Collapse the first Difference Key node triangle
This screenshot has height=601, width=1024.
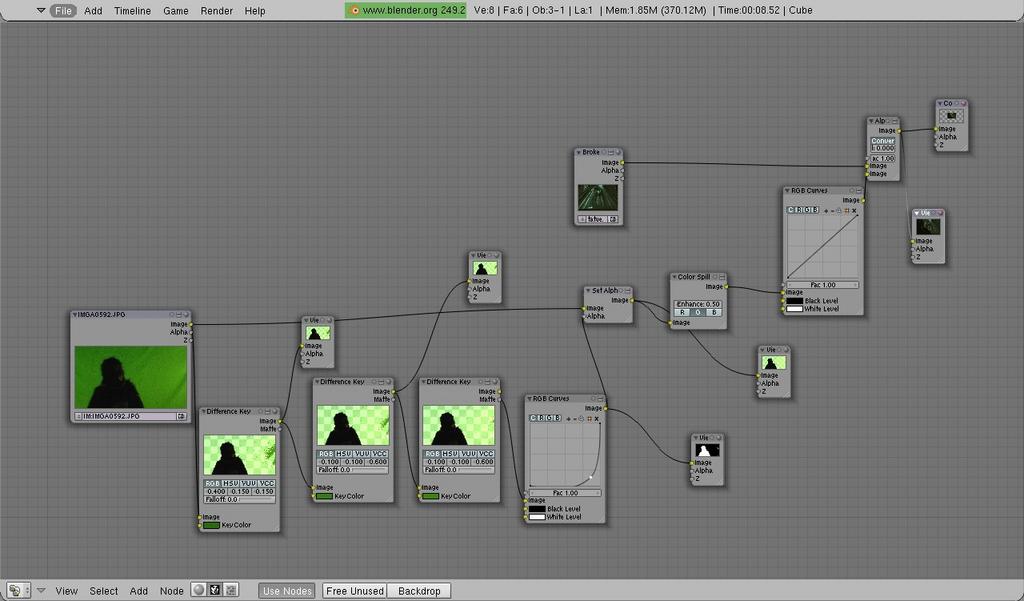pos(203,412)
